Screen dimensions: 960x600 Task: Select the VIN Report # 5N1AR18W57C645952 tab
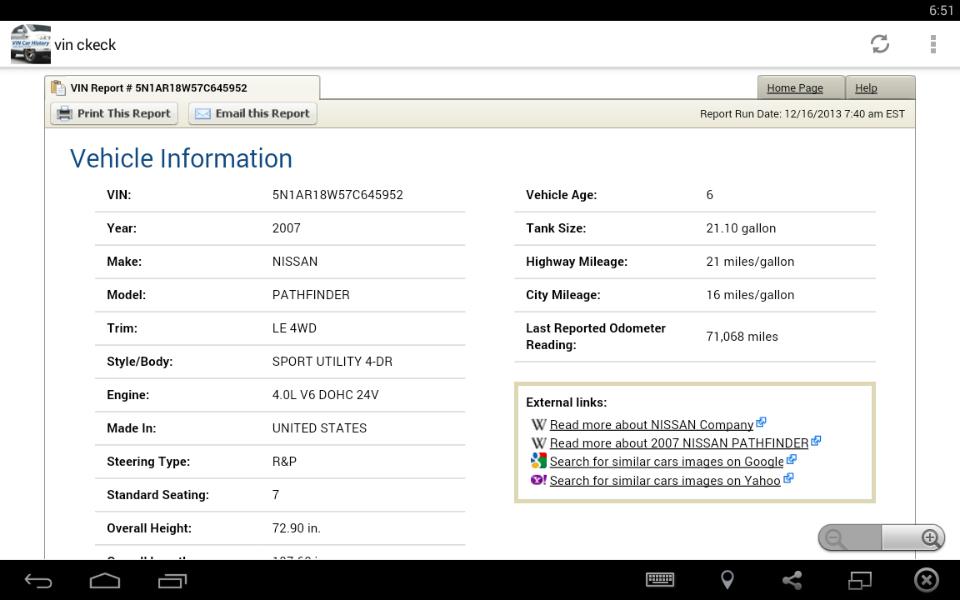coord(182,88)
